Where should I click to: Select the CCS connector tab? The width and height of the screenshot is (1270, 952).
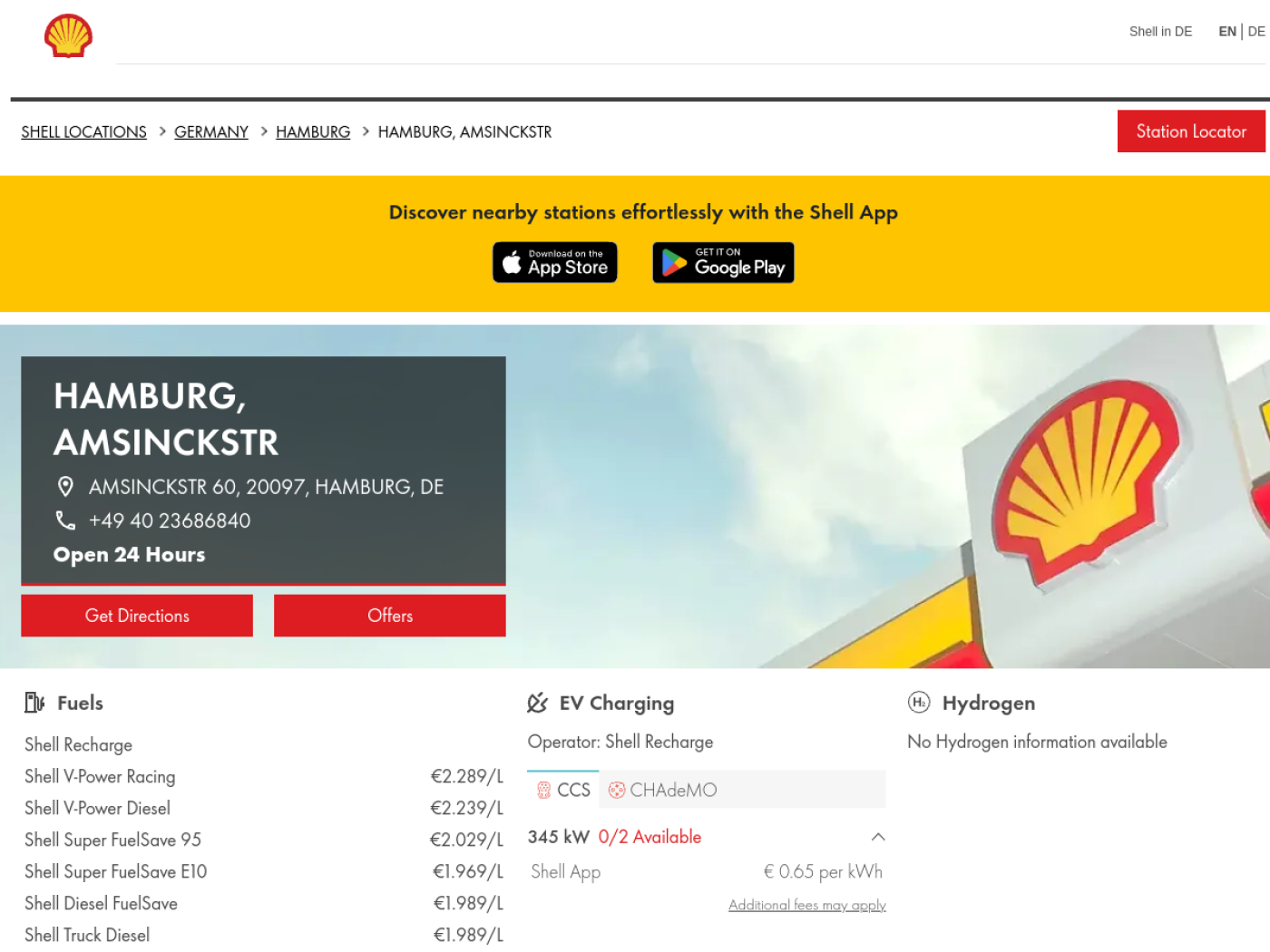[x=563, y=790]
